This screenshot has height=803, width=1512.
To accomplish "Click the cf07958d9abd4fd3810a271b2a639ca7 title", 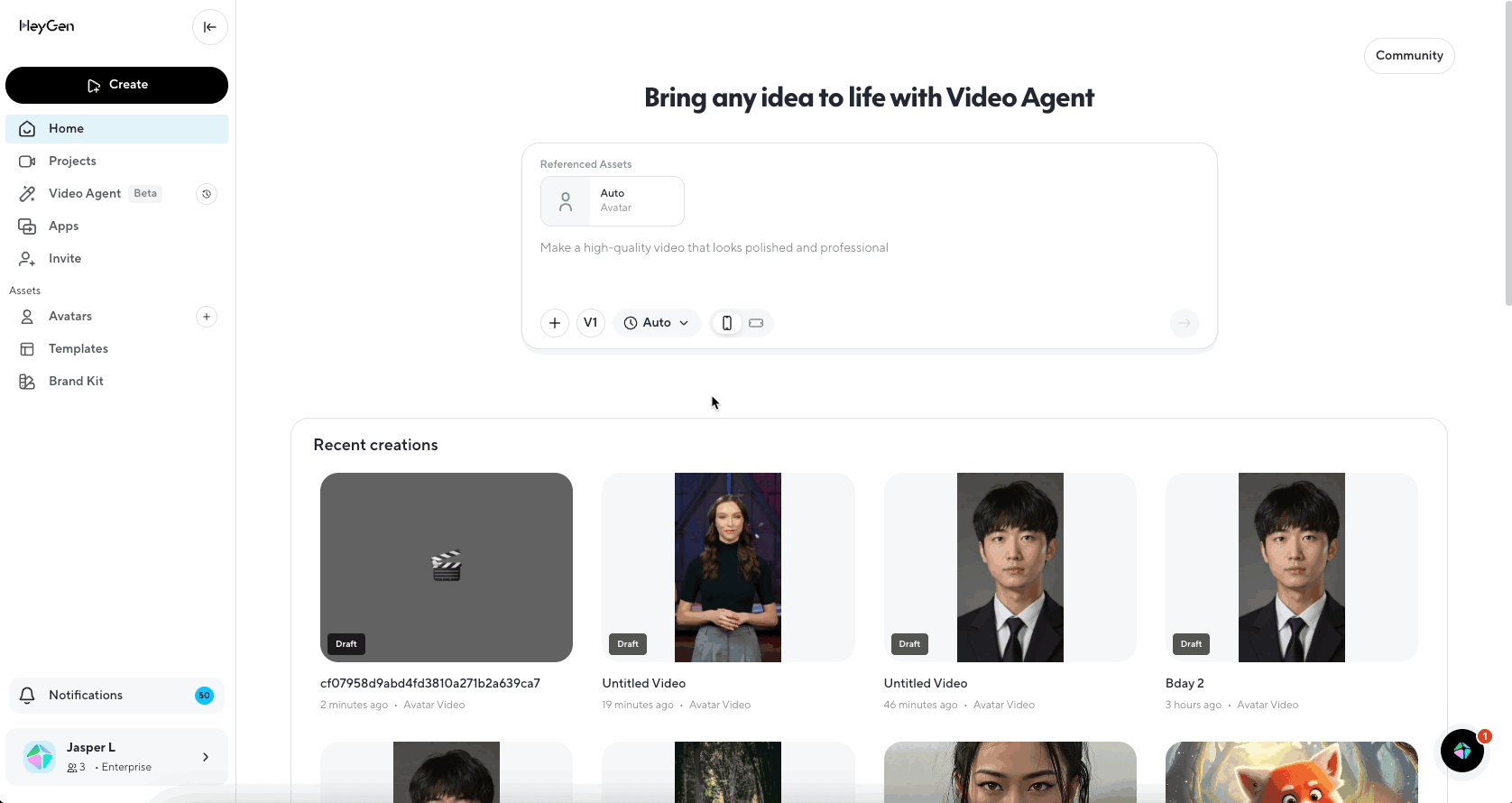I will [430, 684].
